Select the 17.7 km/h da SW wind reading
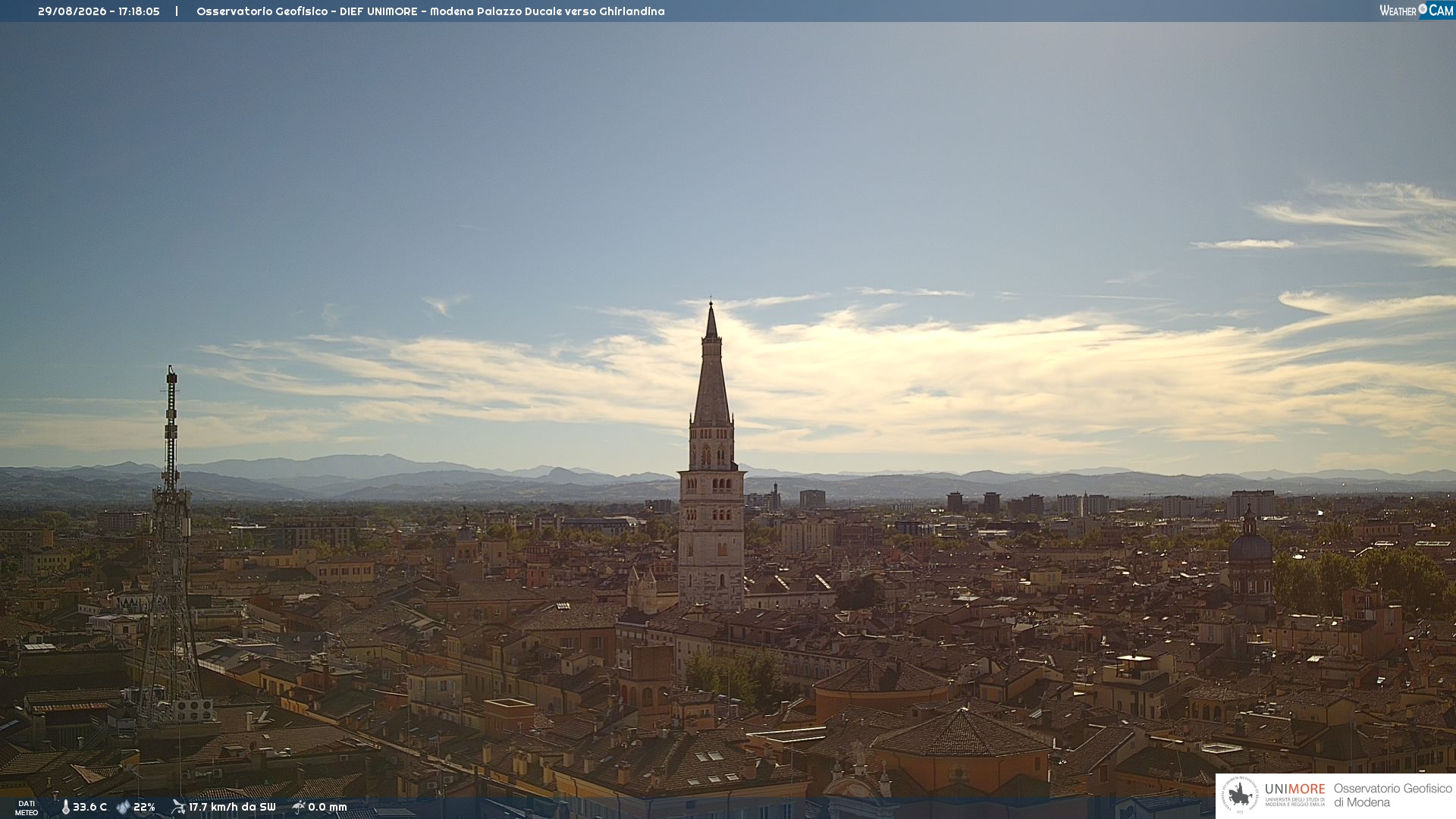Screen dimensions: 1456x819 232,808
